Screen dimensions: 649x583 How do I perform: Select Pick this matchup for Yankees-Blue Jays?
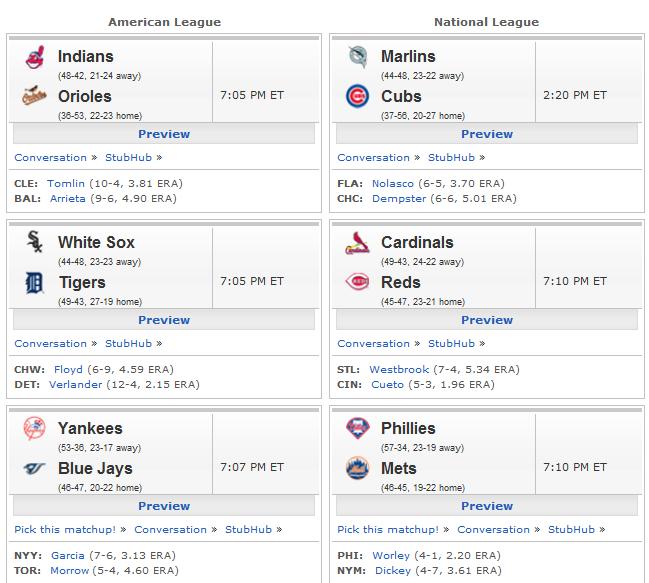point(65,529)
